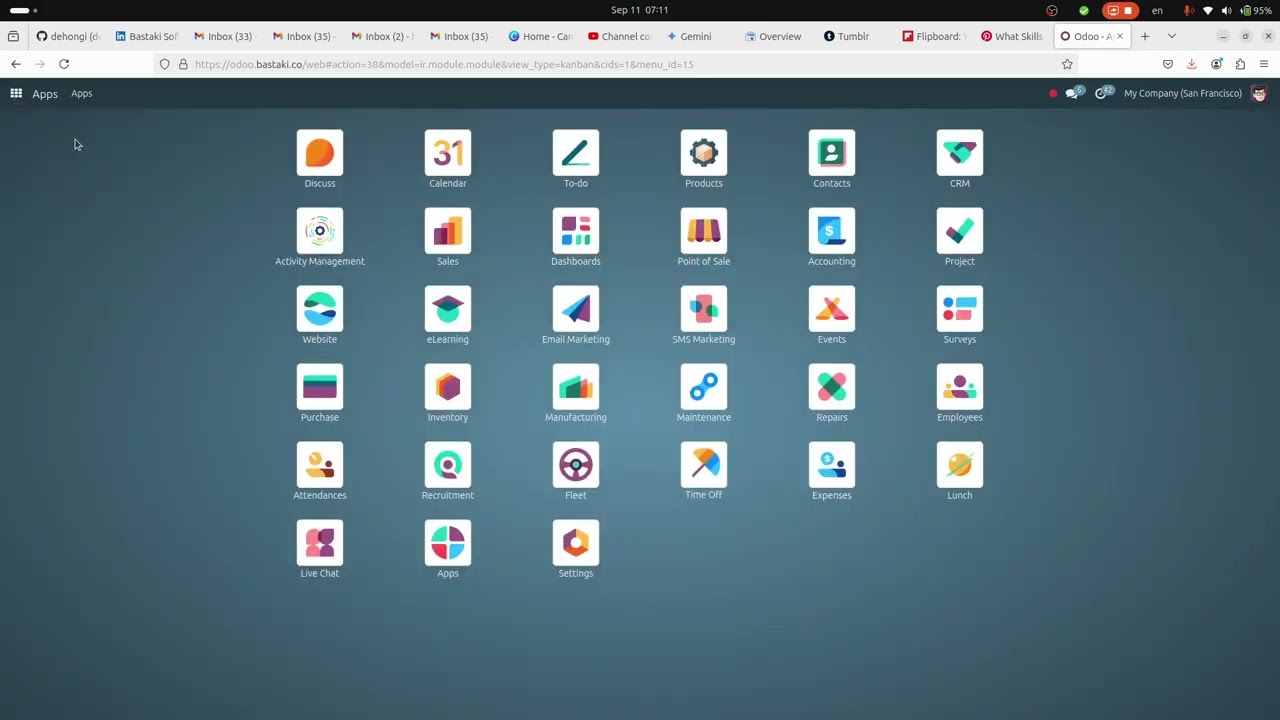Open the Products app
The image size is (1280, 720).
704,153
